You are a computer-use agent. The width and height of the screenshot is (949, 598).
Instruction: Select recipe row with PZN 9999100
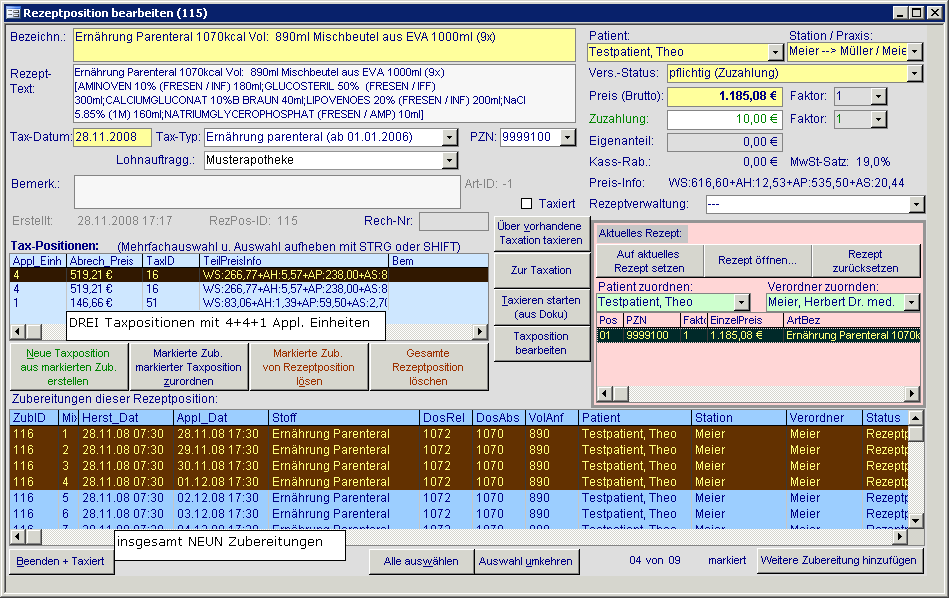pos(758,335)
